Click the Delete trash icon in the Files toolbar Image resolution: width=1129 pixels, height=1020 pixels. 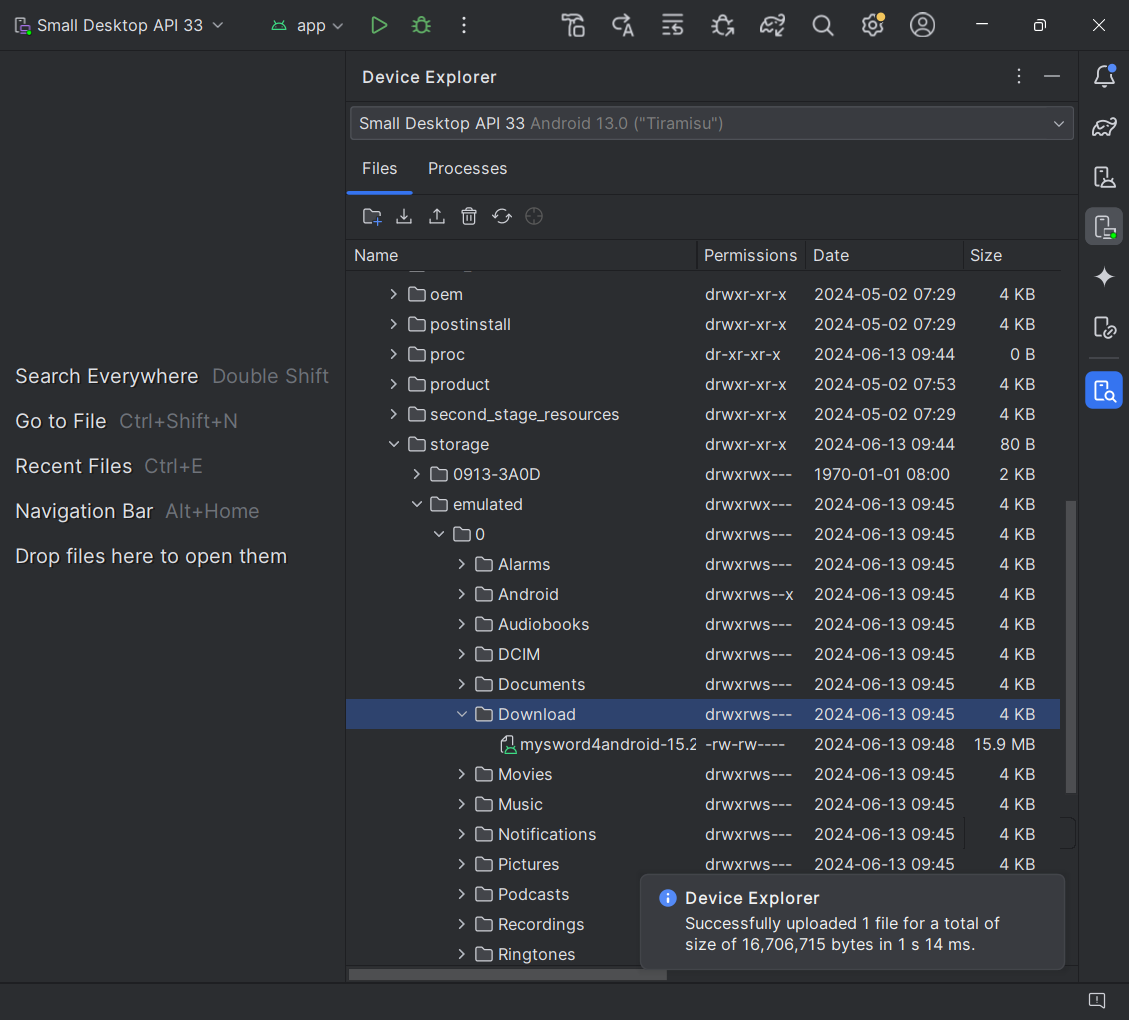pos(469,217)
